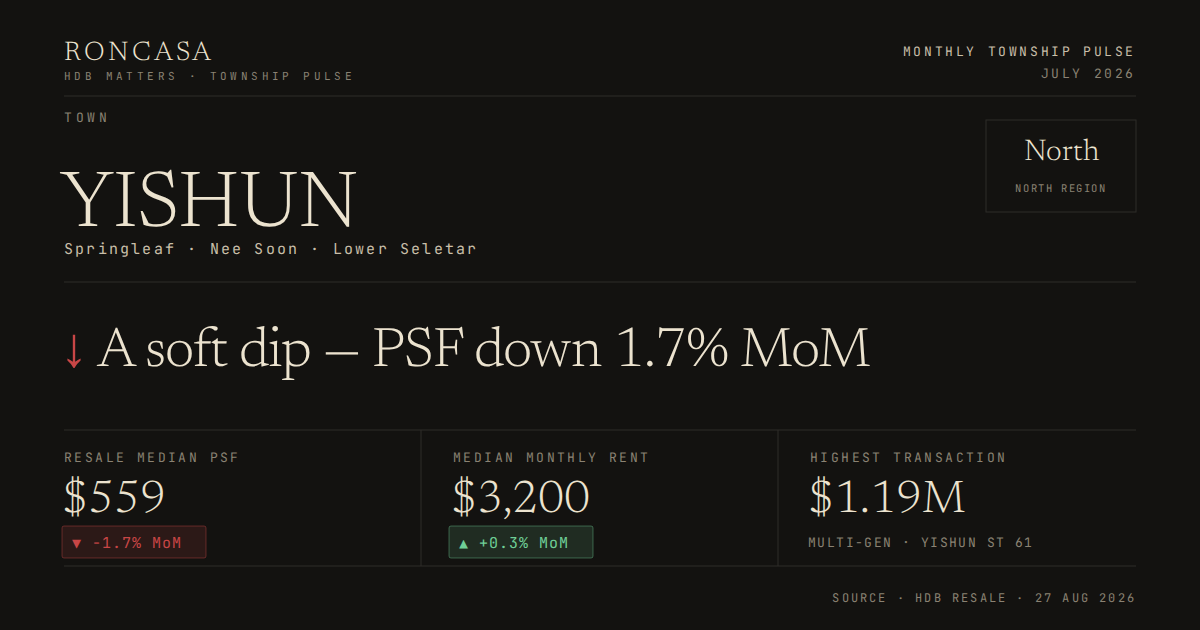Click the red triangle in PSF badge
Viewport: 1200px width, 630px height.
coord(77,544)
